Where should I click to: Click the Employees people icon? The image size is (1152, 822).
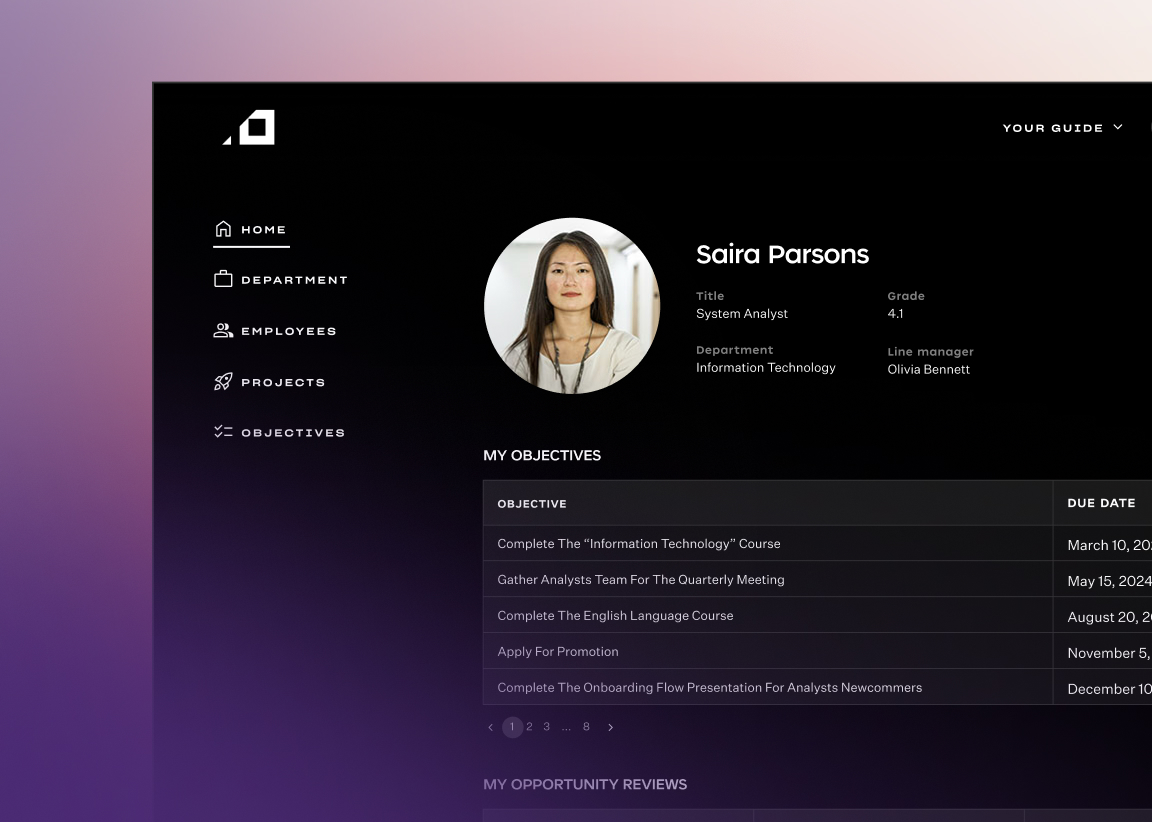click(x=223, y=330)
